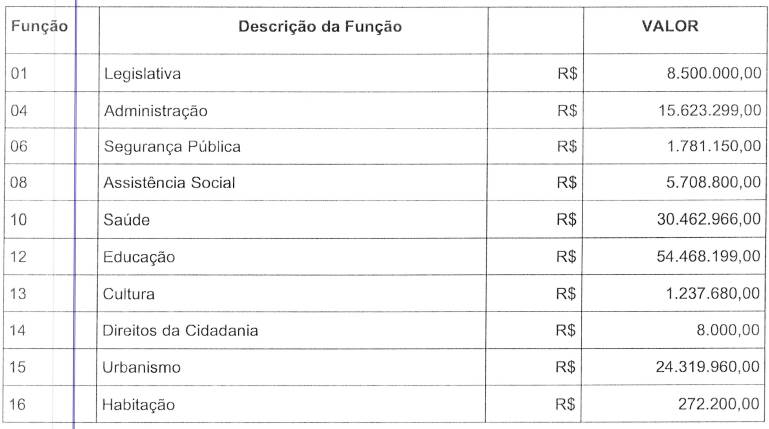Select the 'Saúde' description cell
This screenshot has height=429, width=769.
tap(126, 220)
